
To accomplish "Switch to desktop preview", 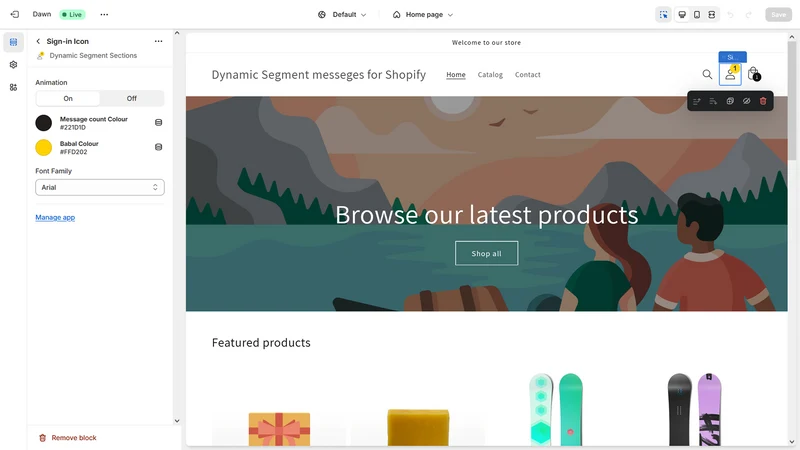I will (x=682, y=14).
